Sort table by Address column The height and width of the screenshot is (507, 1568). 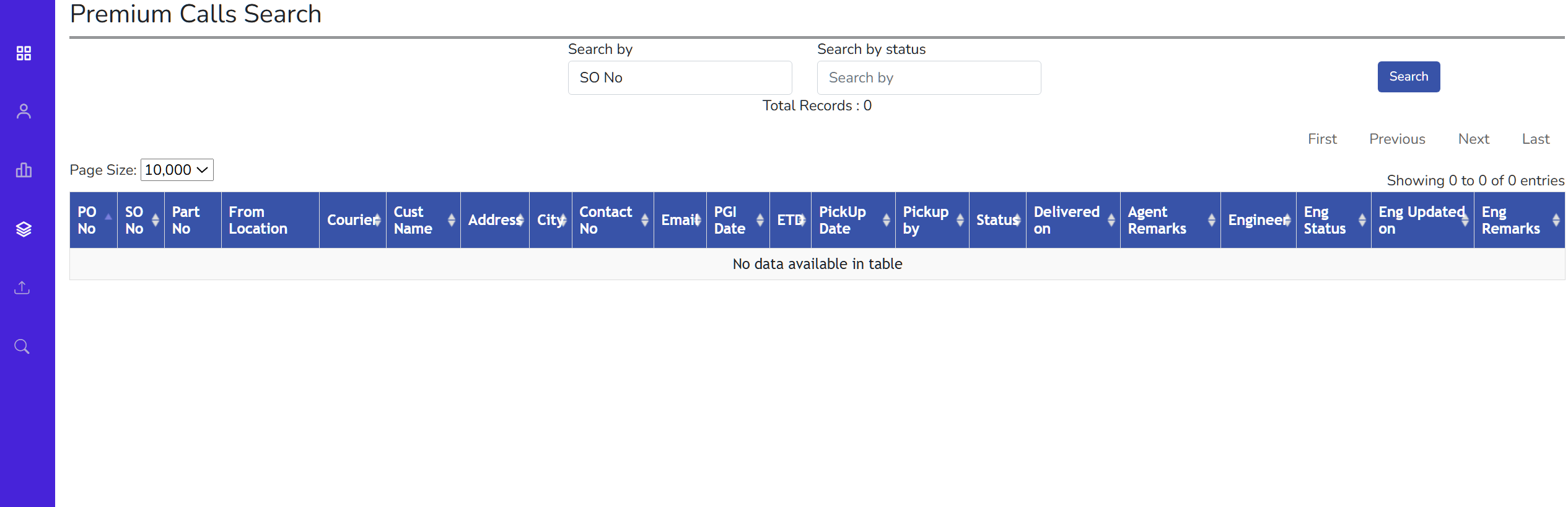(495, 220)
